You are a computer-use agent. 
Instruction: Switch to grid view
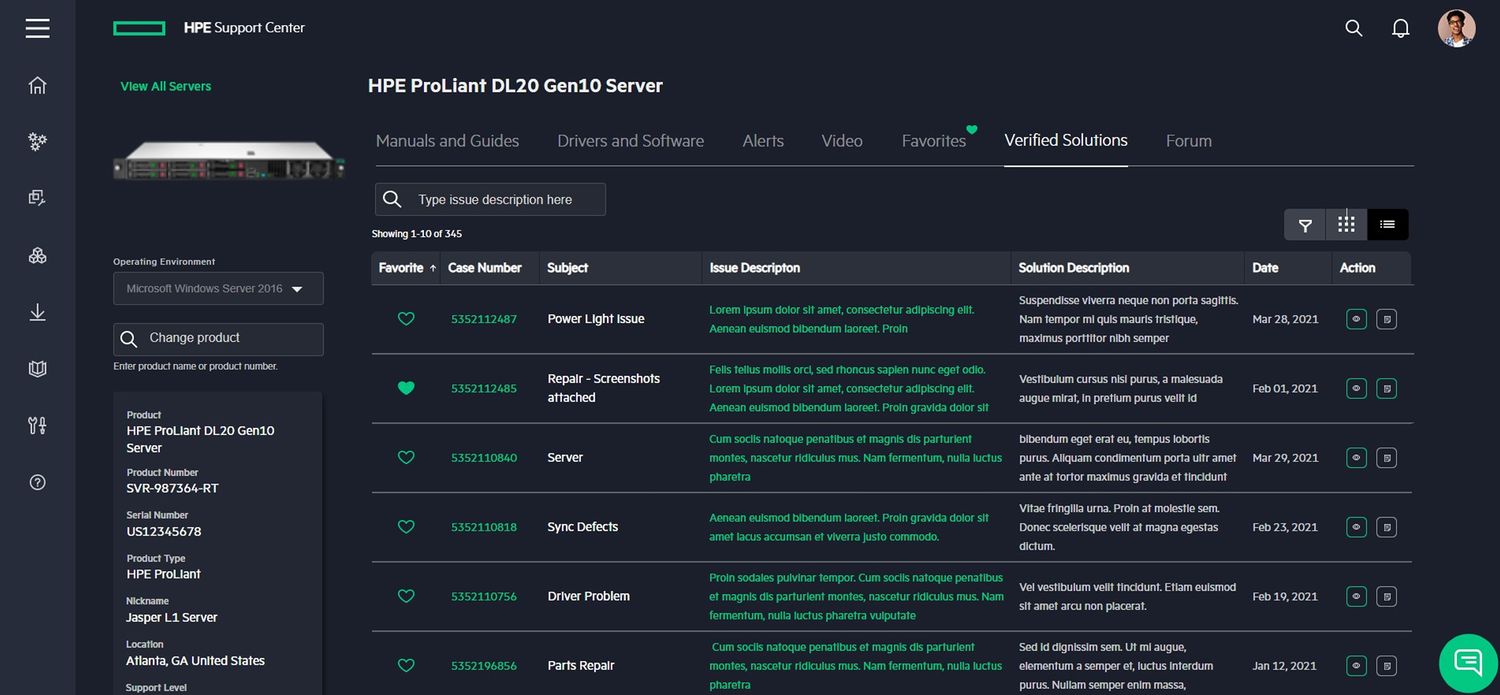(1346, 225)
